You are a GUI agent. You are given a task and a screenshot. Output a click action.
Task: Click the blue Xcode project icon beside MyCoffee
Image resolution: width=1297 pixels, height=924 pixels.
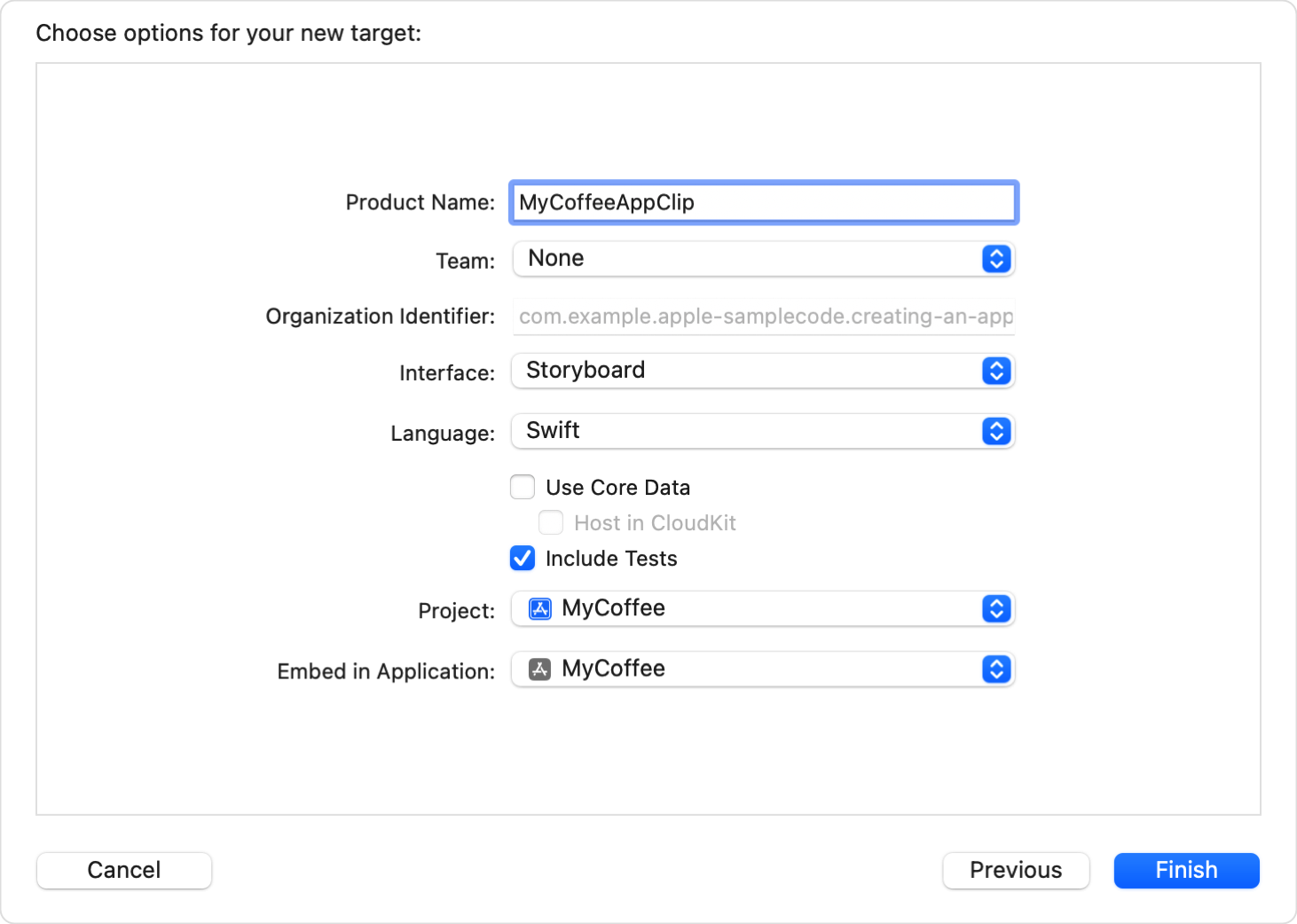pyautogui.click(x=539, y=608)
